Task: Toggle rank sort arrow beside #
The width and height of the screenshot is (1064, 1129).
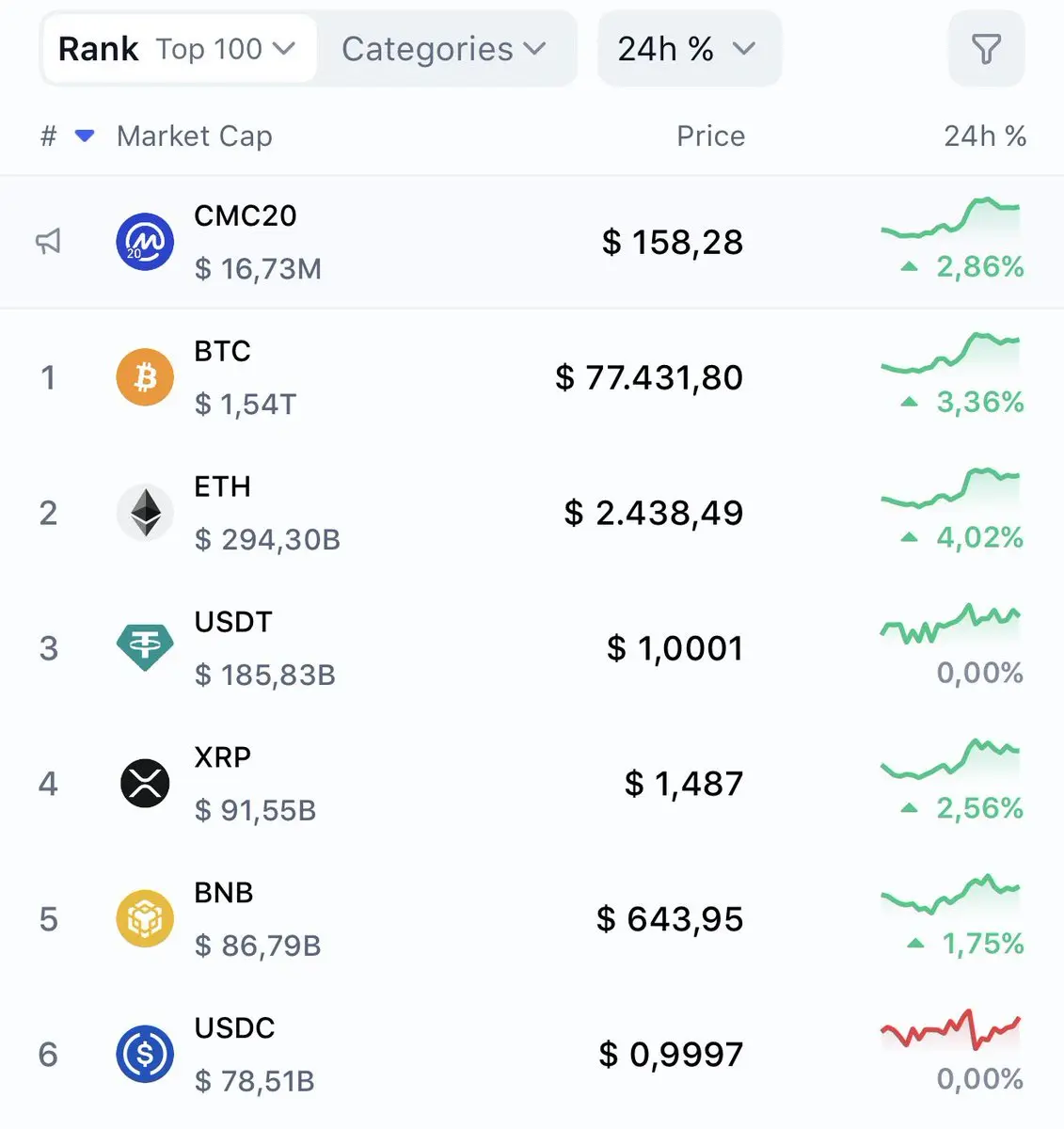Action: coord(85,136)
